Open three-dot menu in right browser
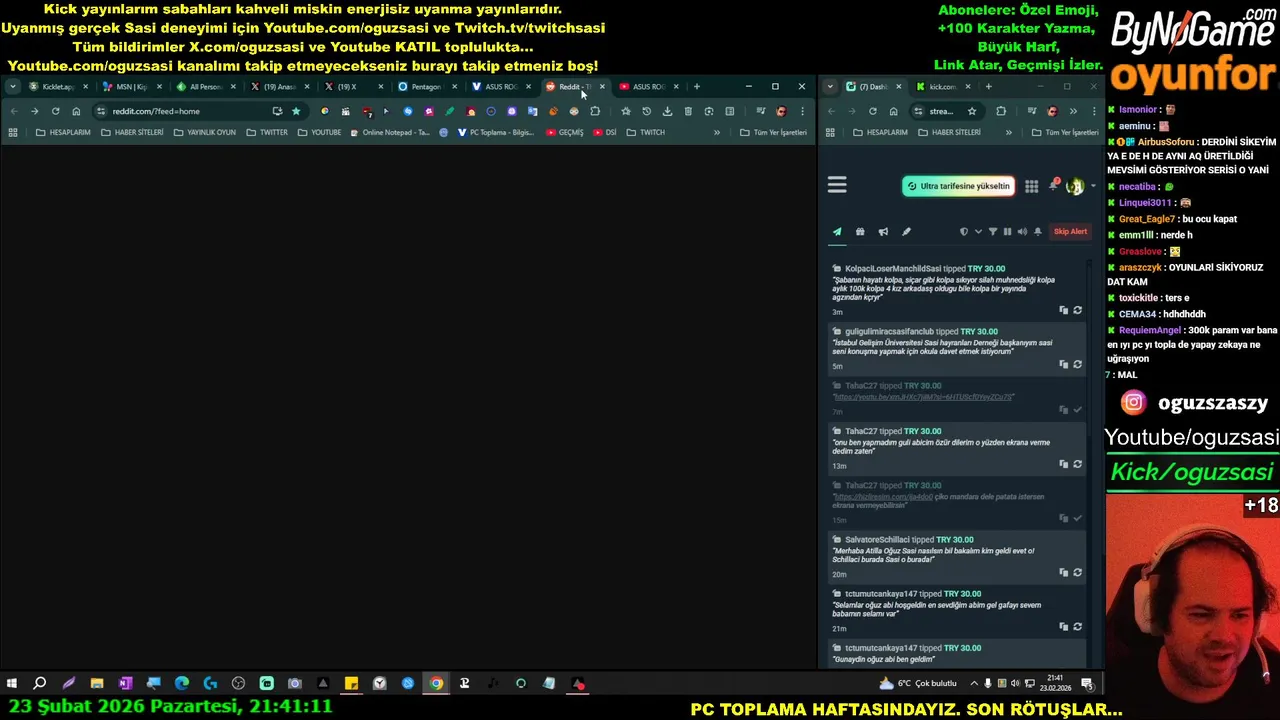 point(1093,111)
